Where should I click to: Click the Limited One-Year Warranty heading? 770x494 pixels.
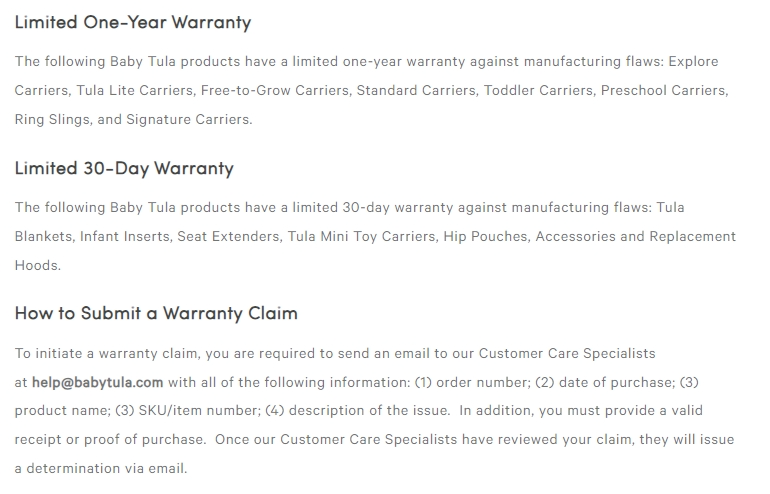[133, 23]
